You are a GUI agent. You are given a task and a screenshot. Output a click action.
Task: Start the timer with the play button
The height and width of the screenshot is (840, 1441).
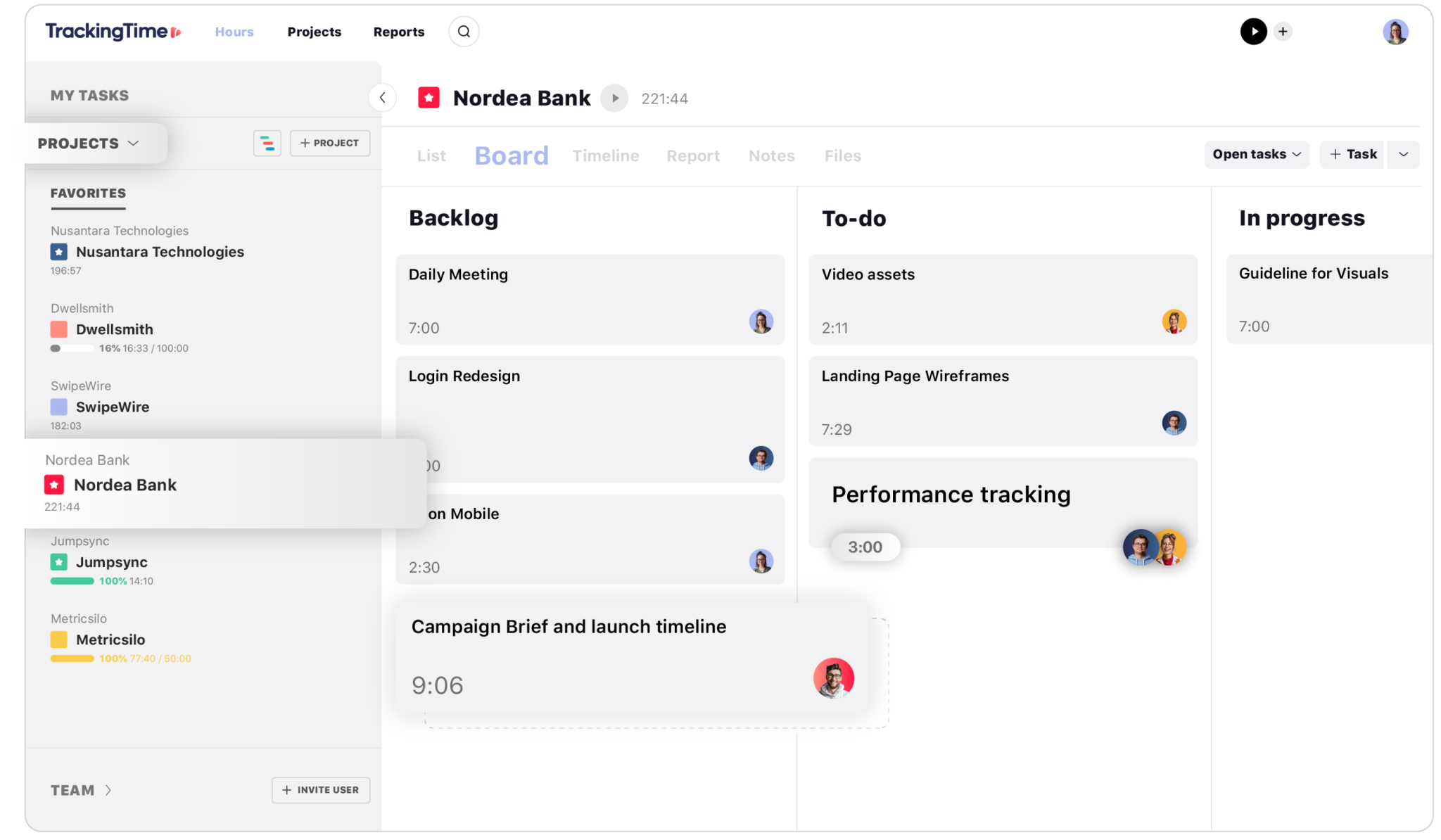(x=1253, y=32)
